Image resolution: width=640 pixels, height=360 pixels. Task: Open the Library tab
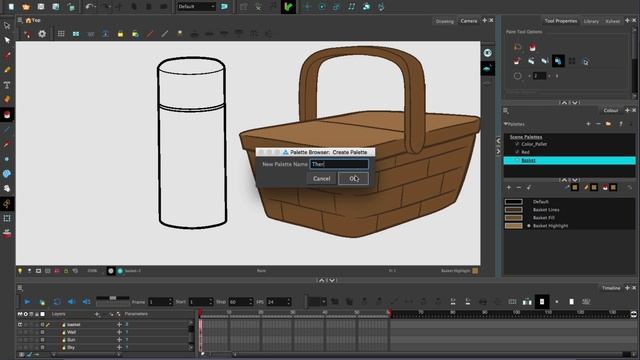click(591, 21)
